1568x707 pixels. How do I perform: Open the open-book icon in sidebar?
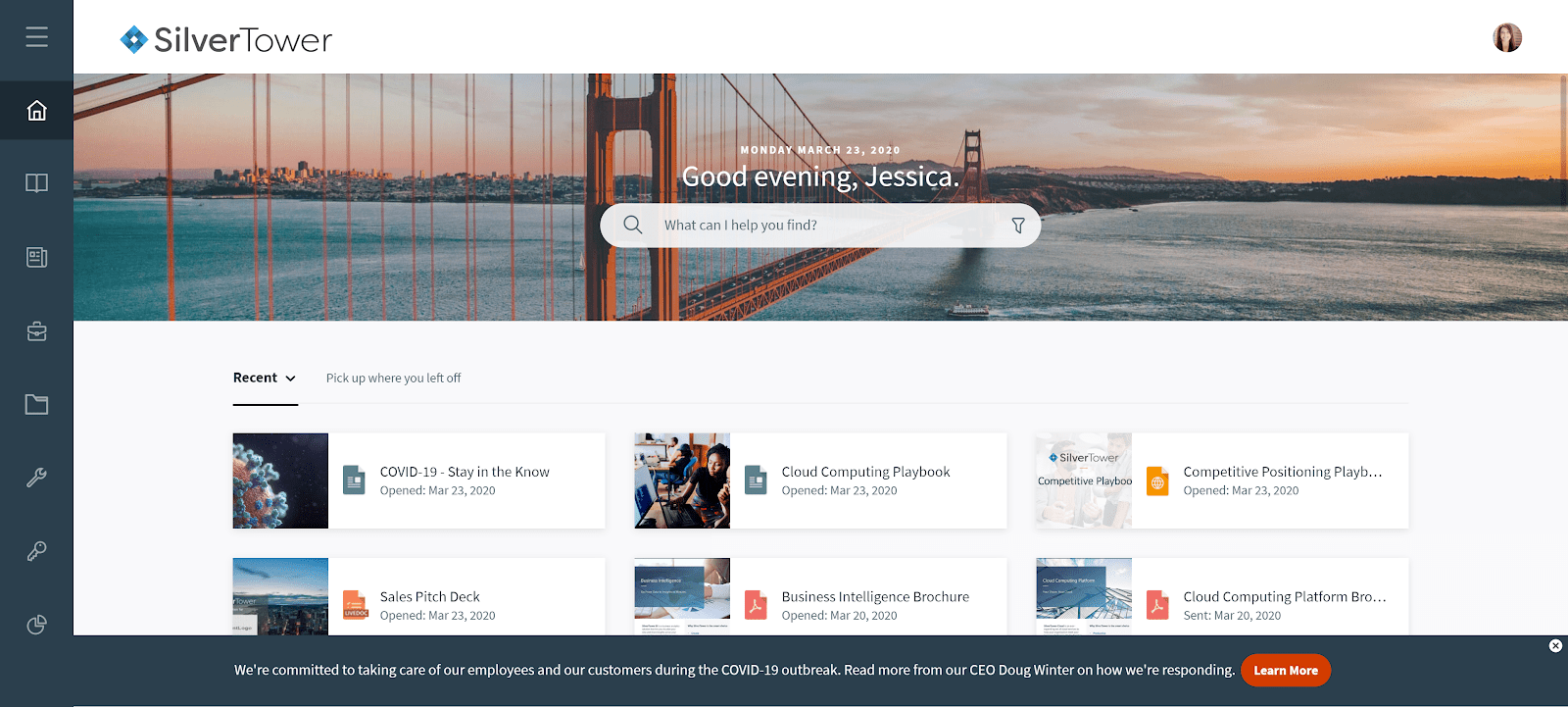point(36,183)
